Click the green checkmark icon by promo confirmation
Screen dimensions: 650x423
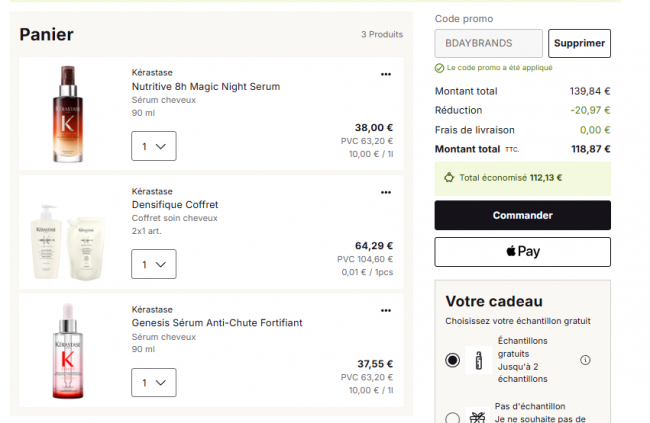[439, 68]
